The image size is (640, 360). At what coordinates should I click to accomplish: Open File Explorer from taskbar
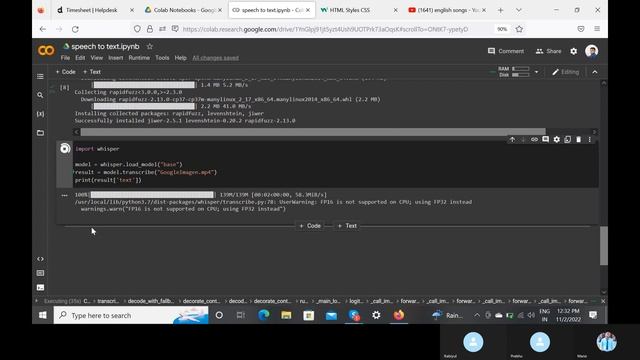tap(286, 315)
